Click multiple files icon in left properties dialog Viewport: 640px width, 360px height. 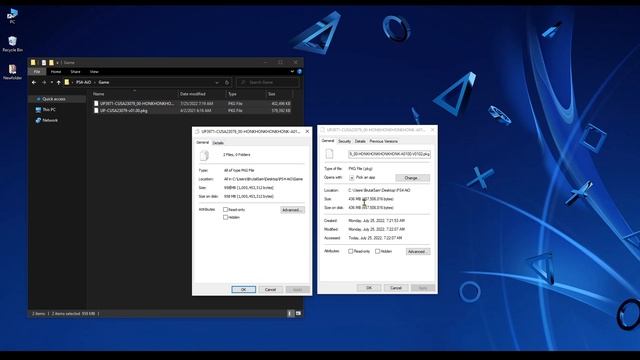(204, 155)
